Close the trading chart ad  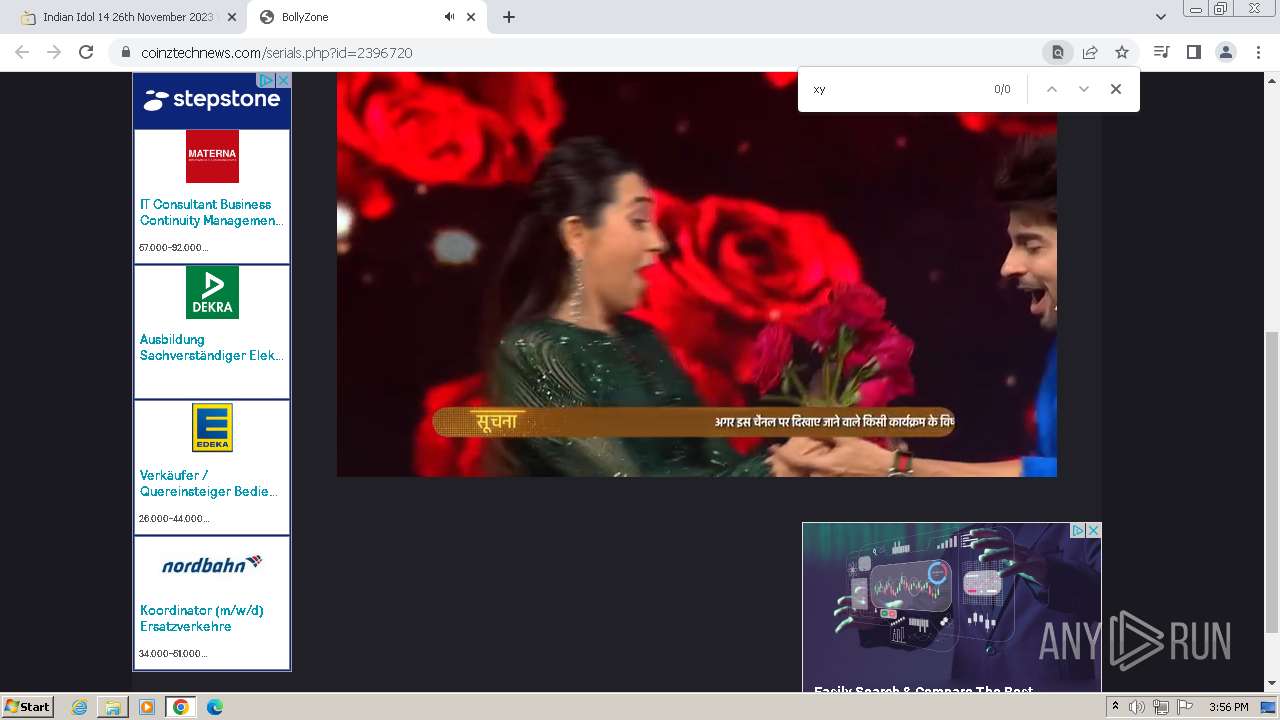(1094, 530)
